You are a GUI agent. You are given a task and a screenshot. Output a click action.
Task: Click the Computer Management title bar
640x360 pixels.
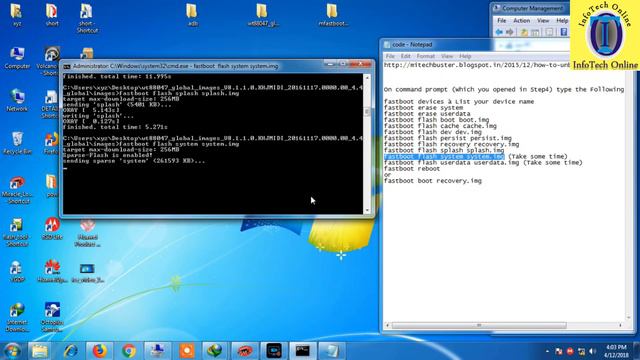[531, 8]
